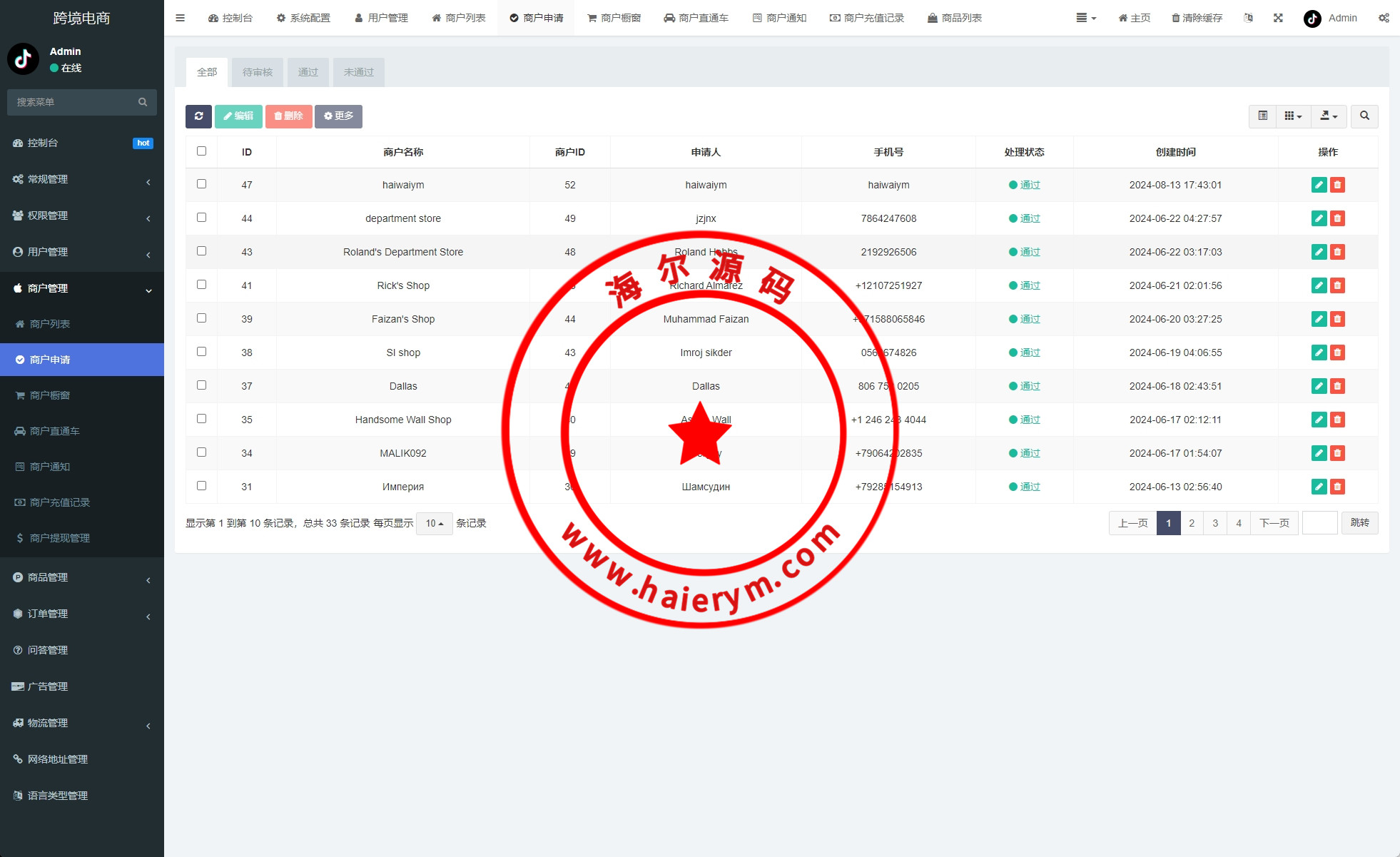Open the rows-per-page dropdown showing 10
The image size is (1400, 857).
434,523
